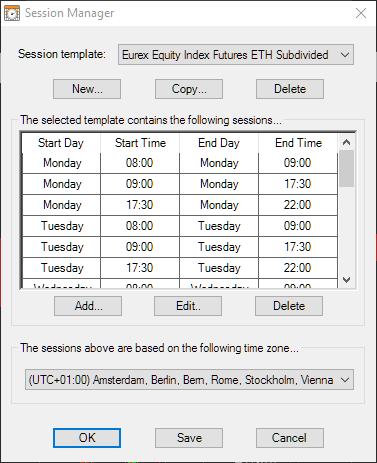The image size is (377, 463).
Task: Click the Save button
Action: point(189,438)
